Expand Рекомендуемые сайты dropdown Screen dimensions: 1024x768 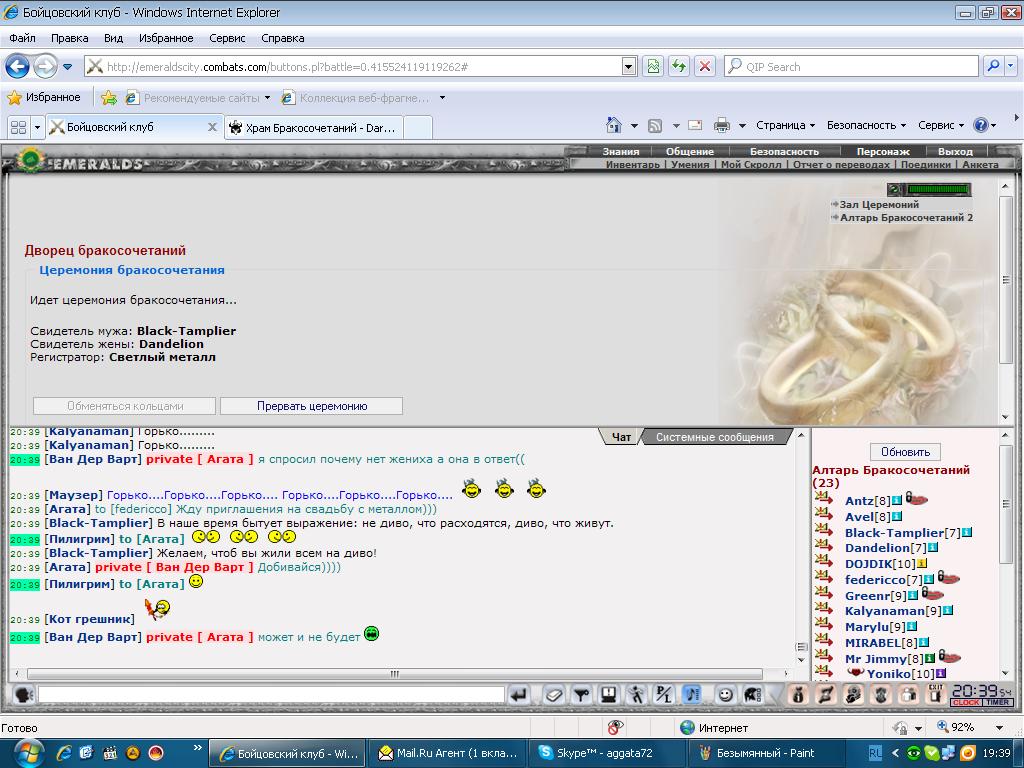point(267,98)
